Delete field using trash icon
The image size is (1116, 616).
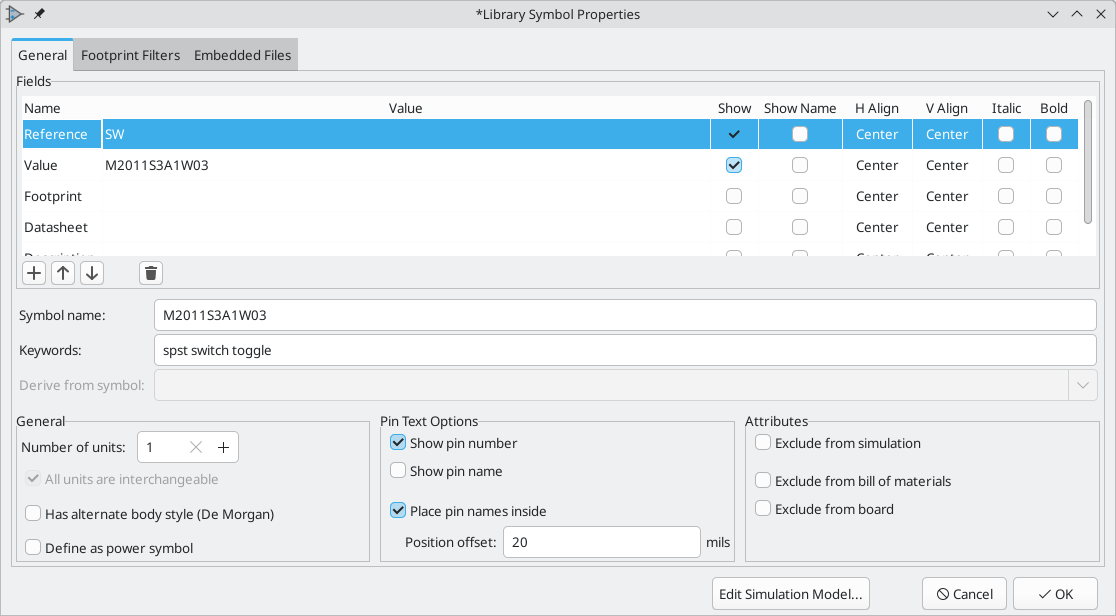point(151,273)
